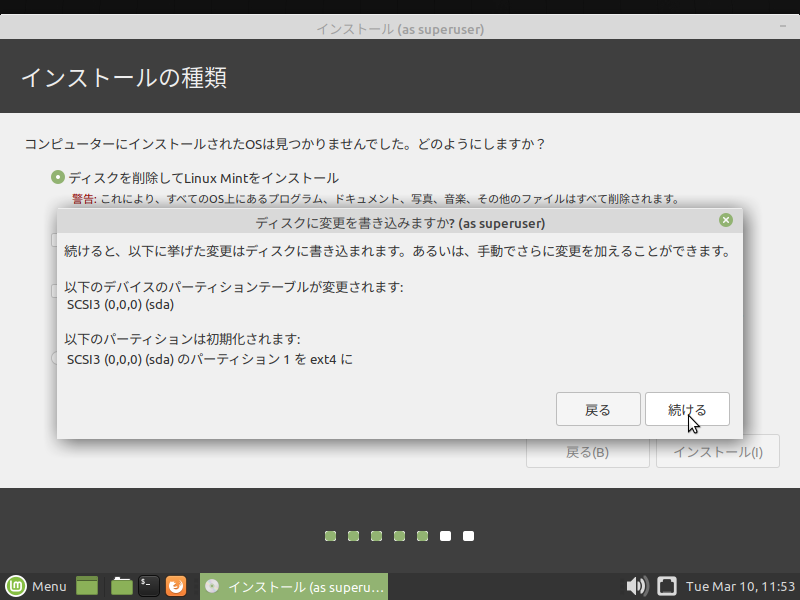Open the network icon in the system tray
The image size is (800, 600).
pyautogui.click(x=666, y=586)
